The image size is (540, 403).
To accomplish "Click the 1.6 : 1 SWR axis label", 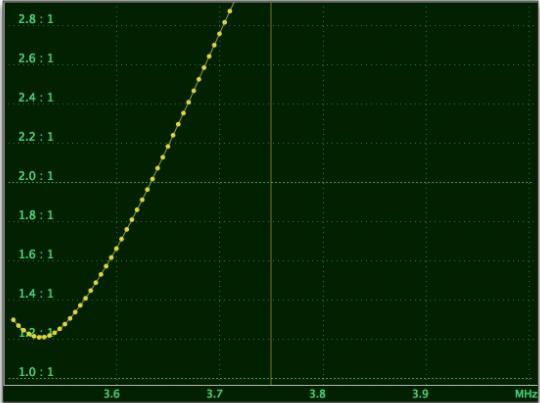I will (36, 254).
